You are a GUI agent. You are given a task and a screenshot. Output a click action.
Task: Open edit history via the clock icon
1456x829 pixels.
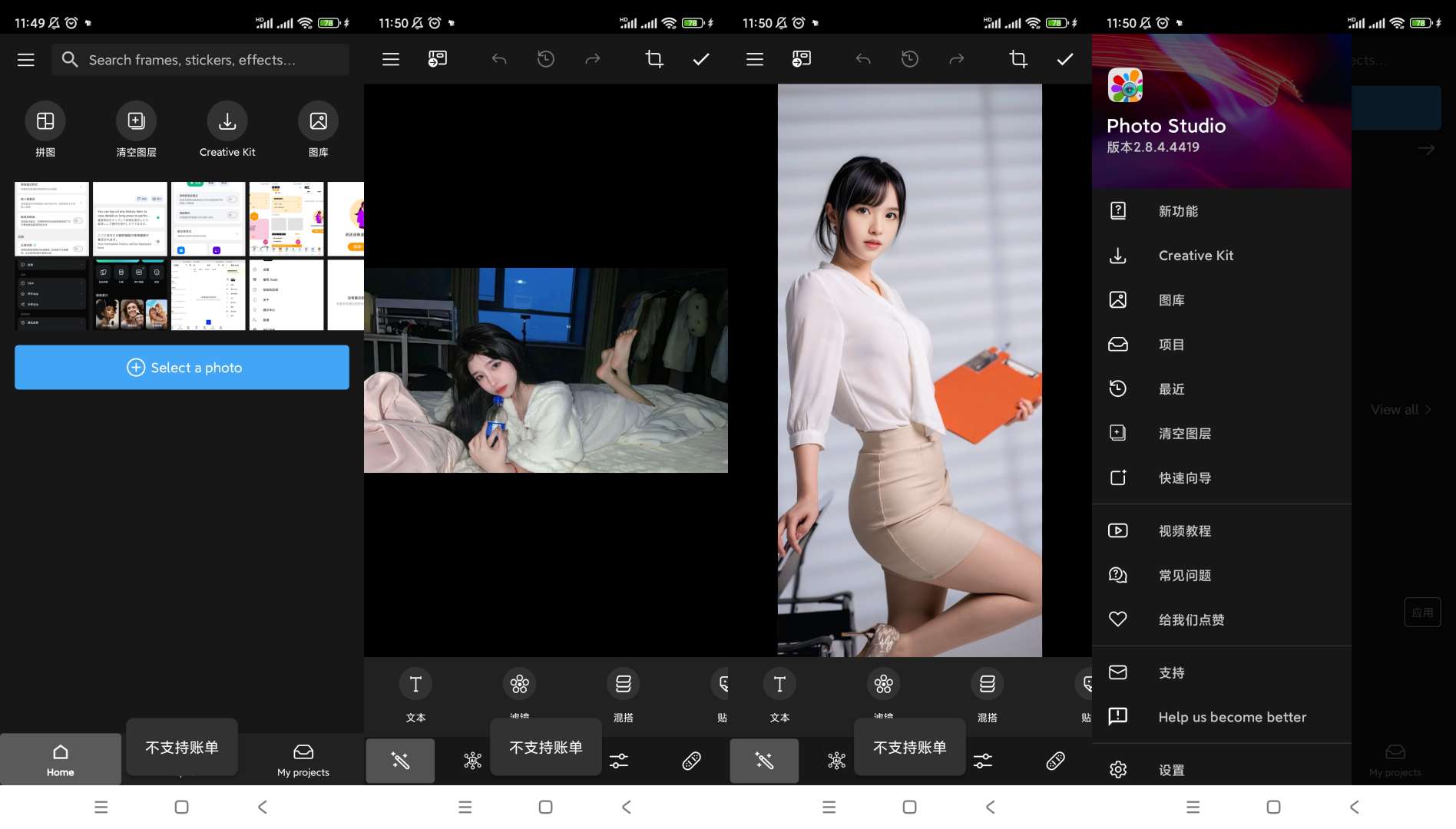coord(545,58)
